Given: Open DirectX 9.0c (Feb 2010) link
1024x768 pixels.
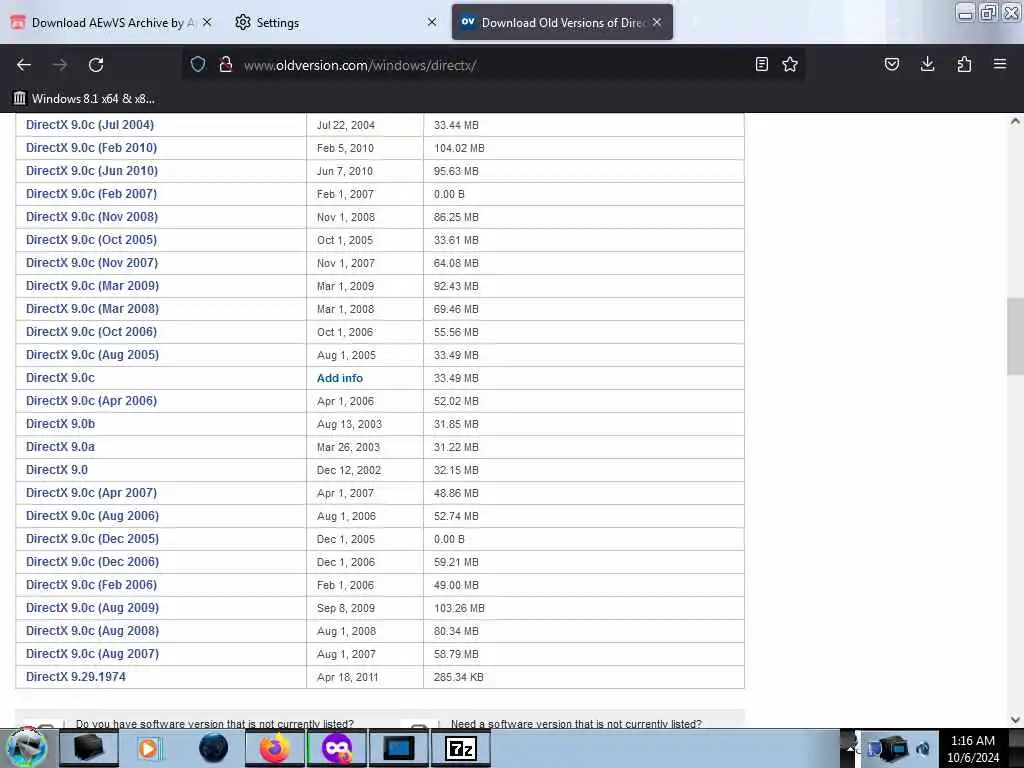Looking at the screenshot, I should pos(91,148).
